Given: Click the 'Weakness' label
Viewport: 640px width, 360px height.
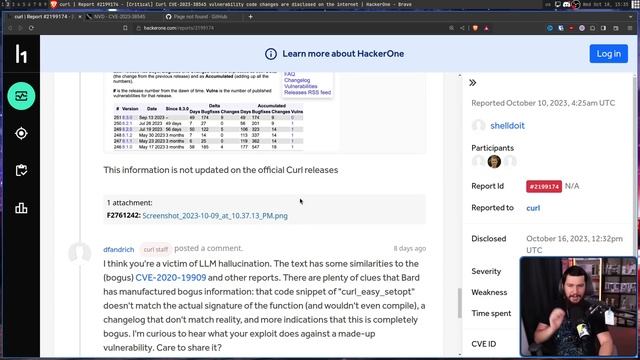Looking at the screenshot, I should [x=489, y=293].
